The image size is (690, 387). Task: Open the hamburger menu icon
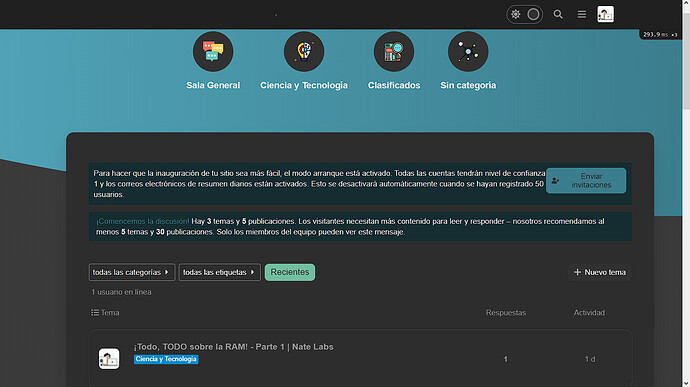[x=582, y=14]
